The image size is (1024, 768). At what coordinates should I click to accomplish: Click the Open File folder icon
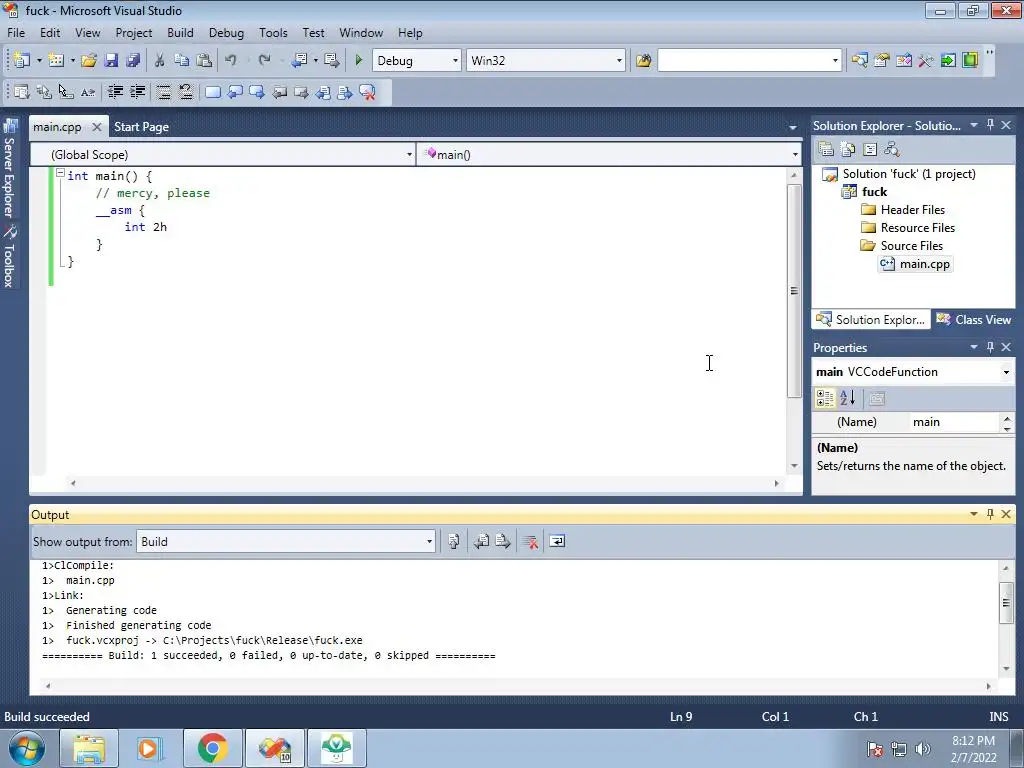pyautogui.click(x=89, y=61)
